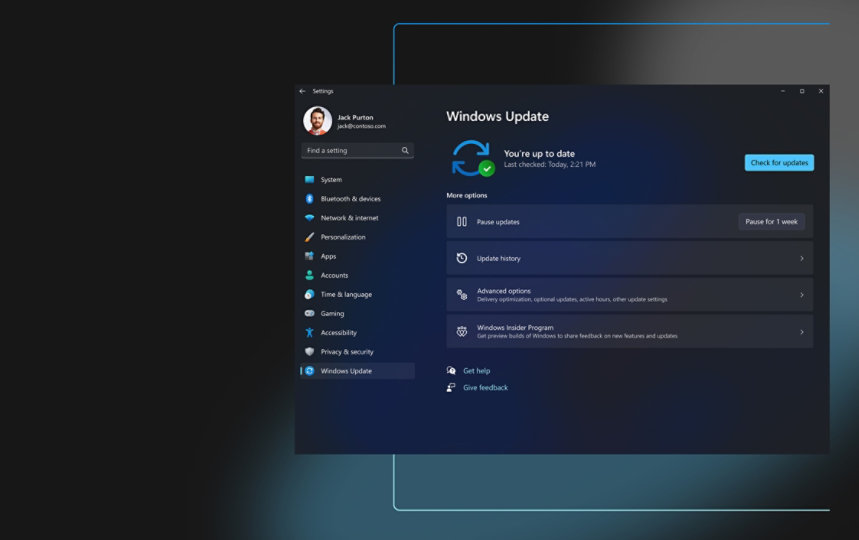
Task: Click the back arrow in Settings title bar
Action: coord(302,91)
